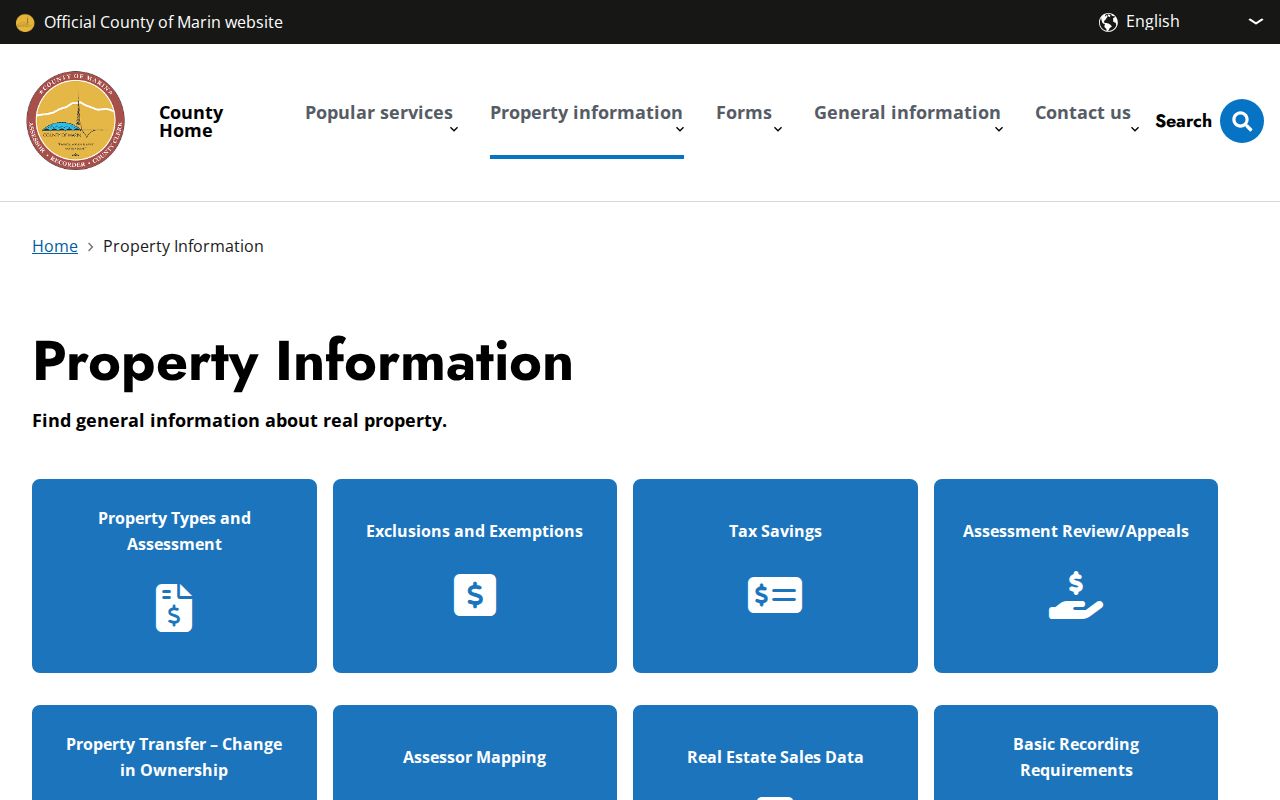Open the Real Estate Sales Data card
The image size is (1280, 800).
pyautogui.click(x=775, y=753)
